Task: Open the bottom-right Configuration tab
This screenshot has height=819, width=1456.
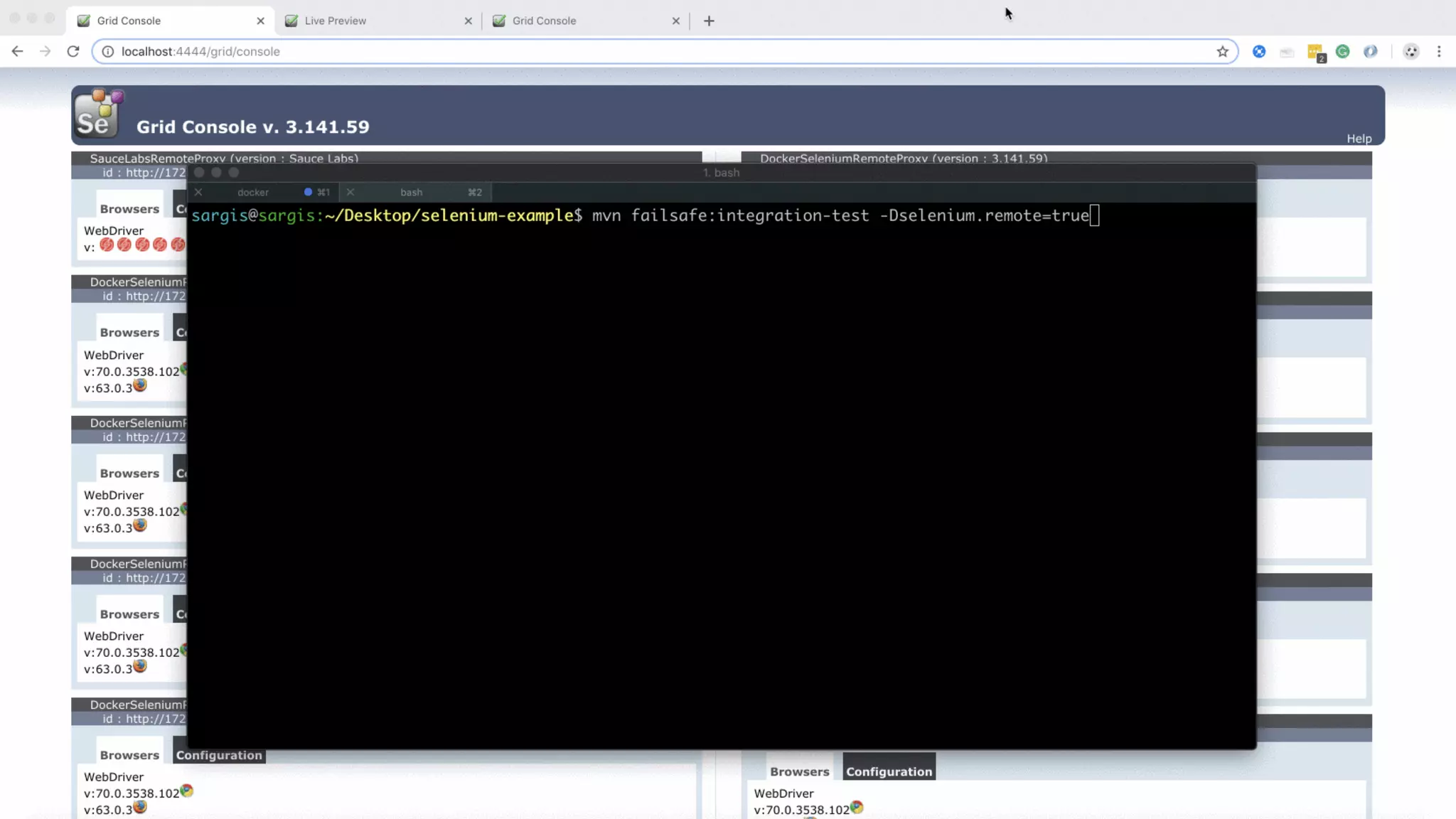Action: [x=889, y=771]
